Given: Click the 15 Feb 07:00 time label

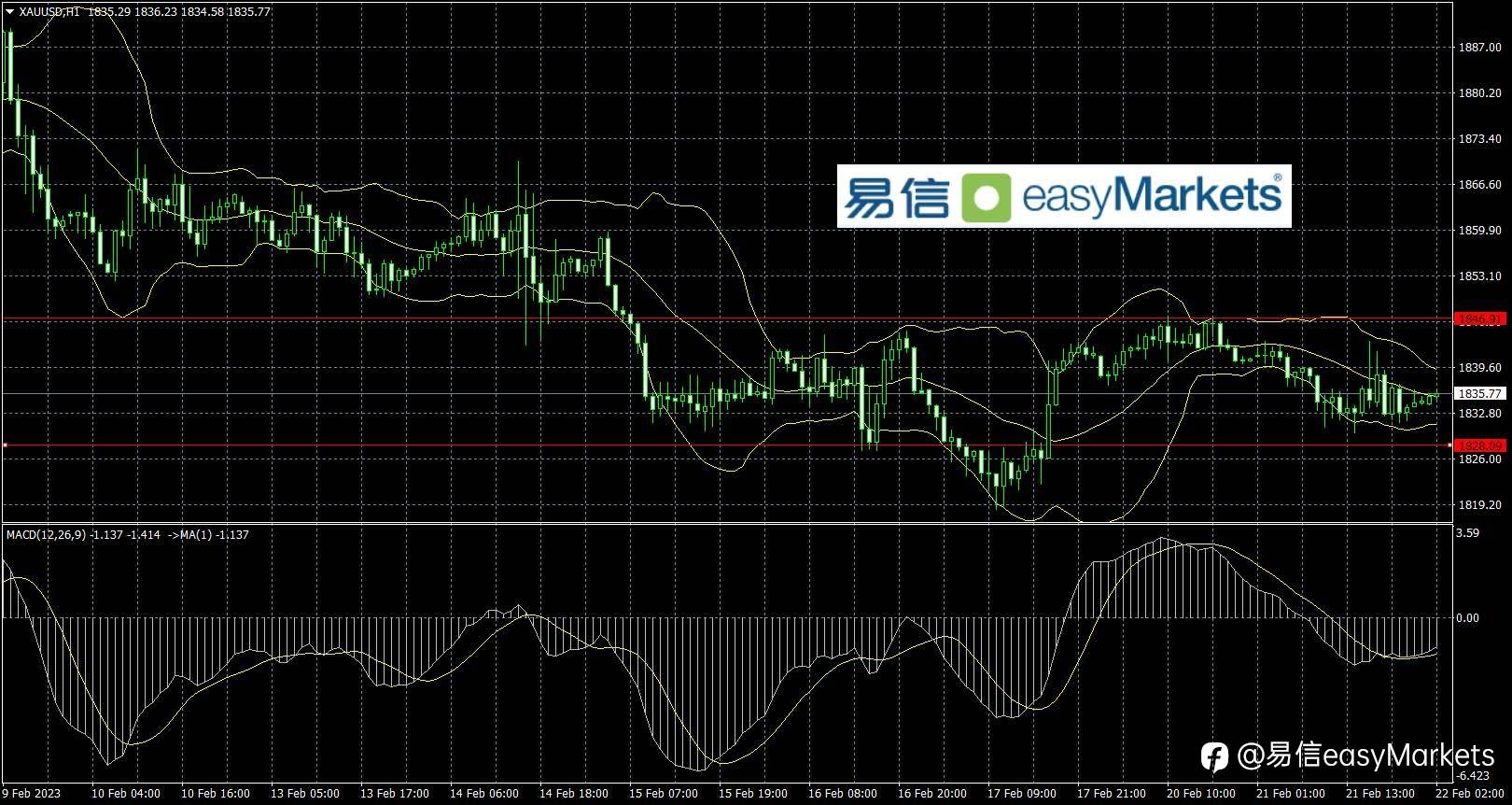Looking at the screenshot, I should (664, 794).
